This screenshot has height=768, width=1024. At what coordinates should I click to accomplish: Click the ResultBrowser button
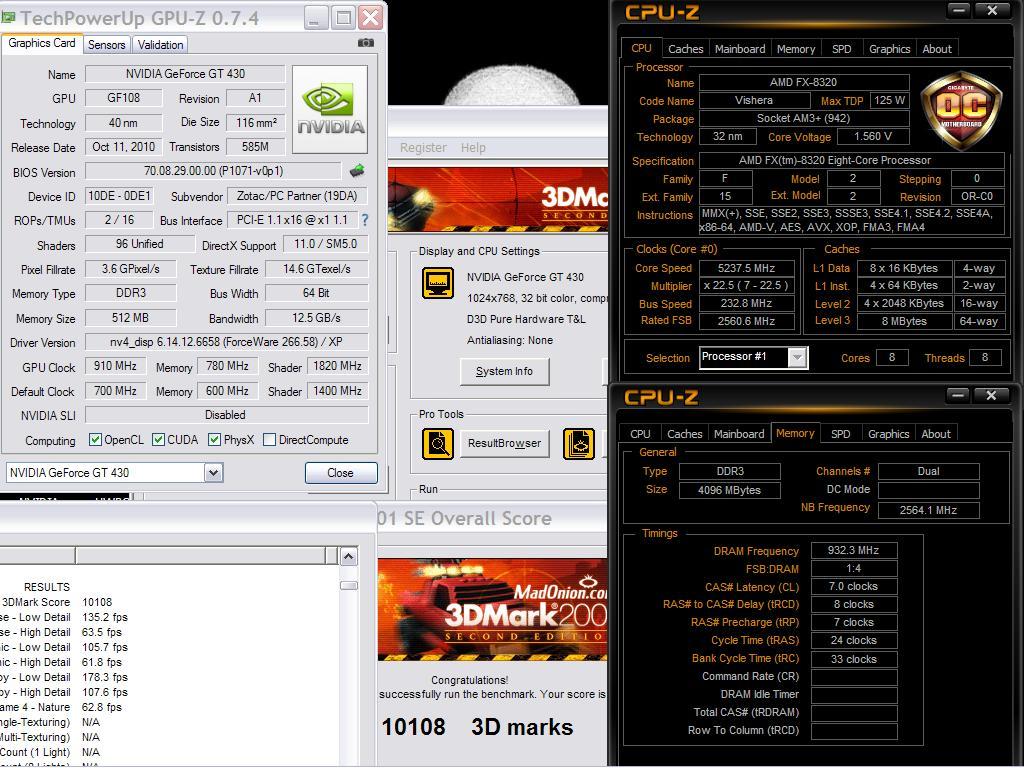point(504,443)
